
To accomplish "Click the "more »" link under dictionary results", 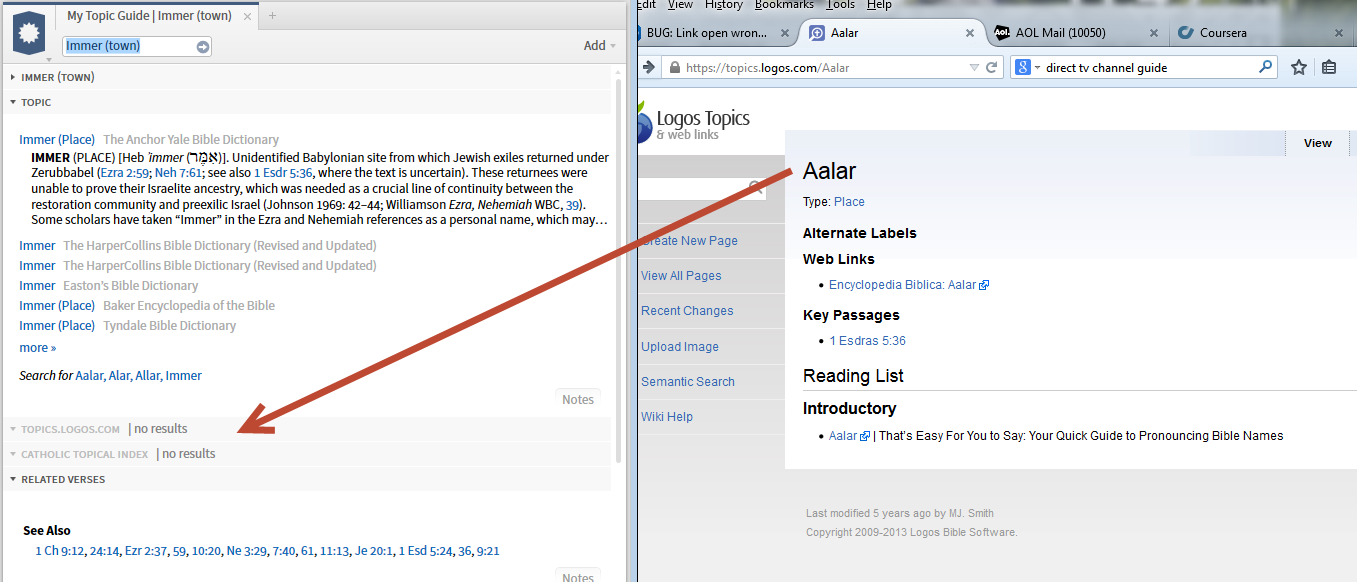I will 37,347.
